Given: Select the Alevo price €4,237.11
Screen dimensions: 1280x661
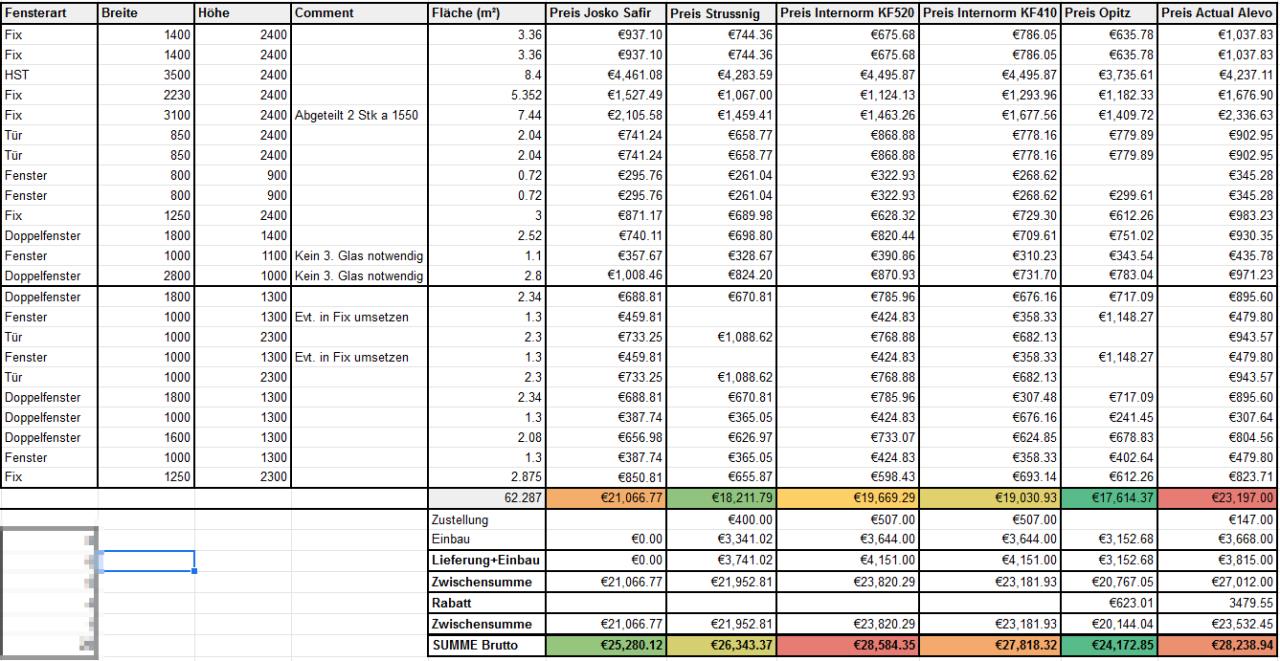Looking at the screenshot, I should (x=1219, y=73).
